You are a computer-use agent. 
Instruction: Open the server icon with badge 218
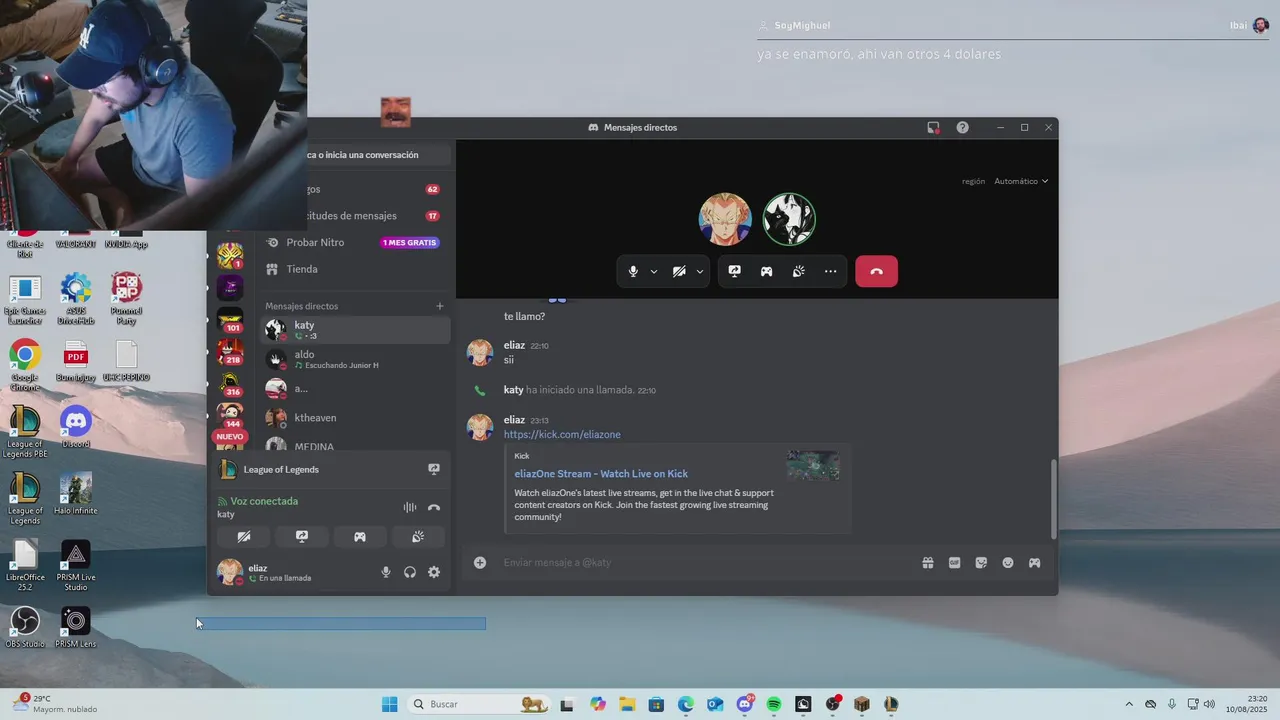[230, 351]
